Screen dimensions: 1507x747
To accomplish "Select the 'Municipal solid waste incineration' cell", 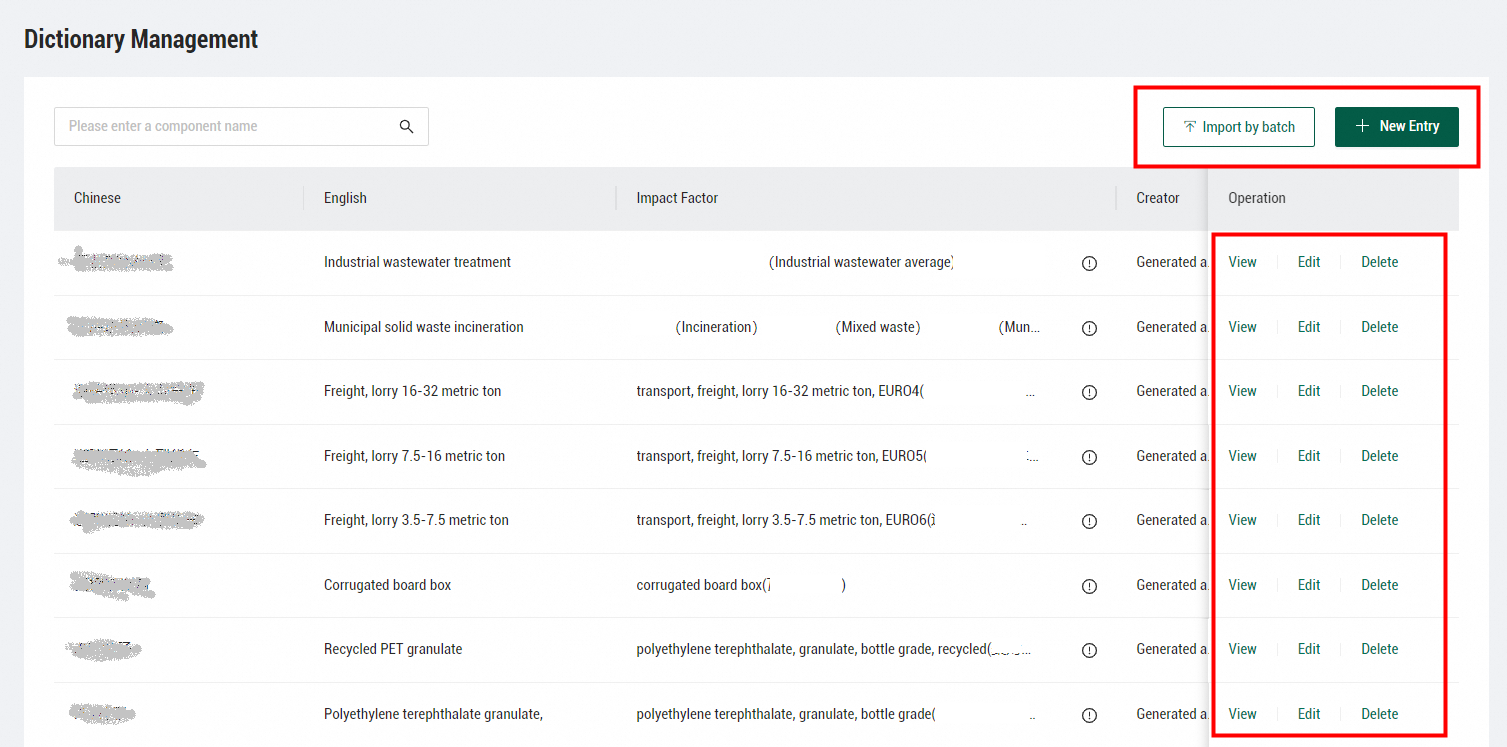I will 424,327.
